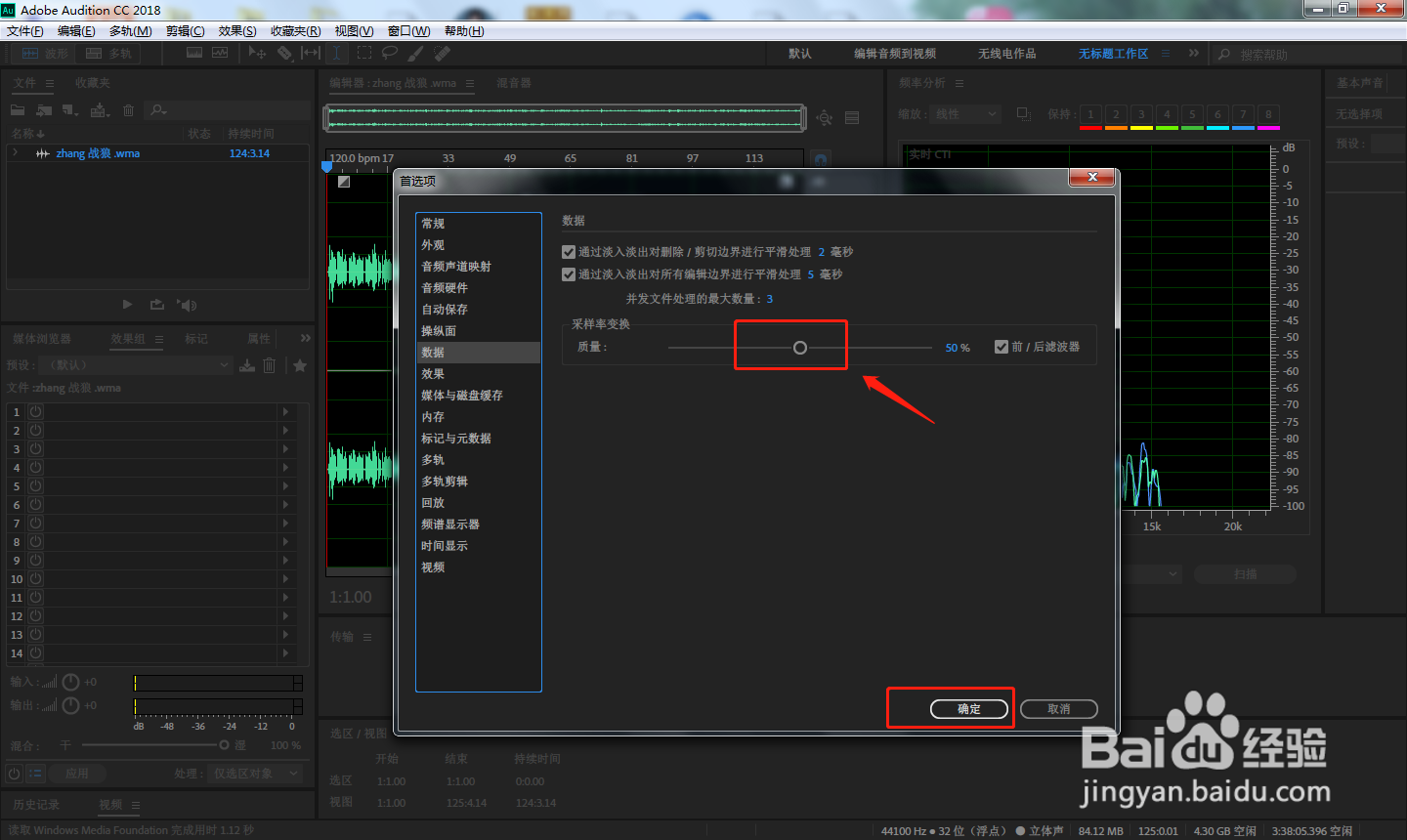
Task: Click zoom navigator icon beside waveform overview
Action: click(x=825, y=118)
